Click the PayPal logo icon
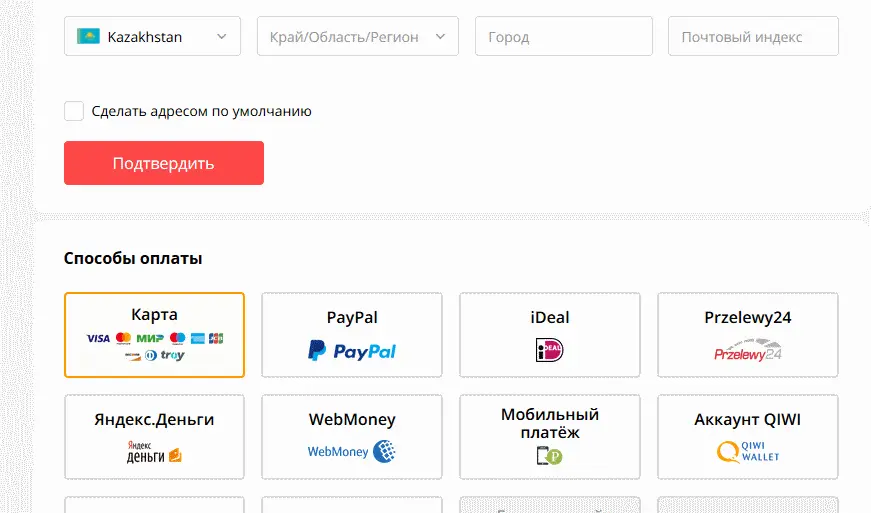 pyautogui.click(x=352, y=351)
